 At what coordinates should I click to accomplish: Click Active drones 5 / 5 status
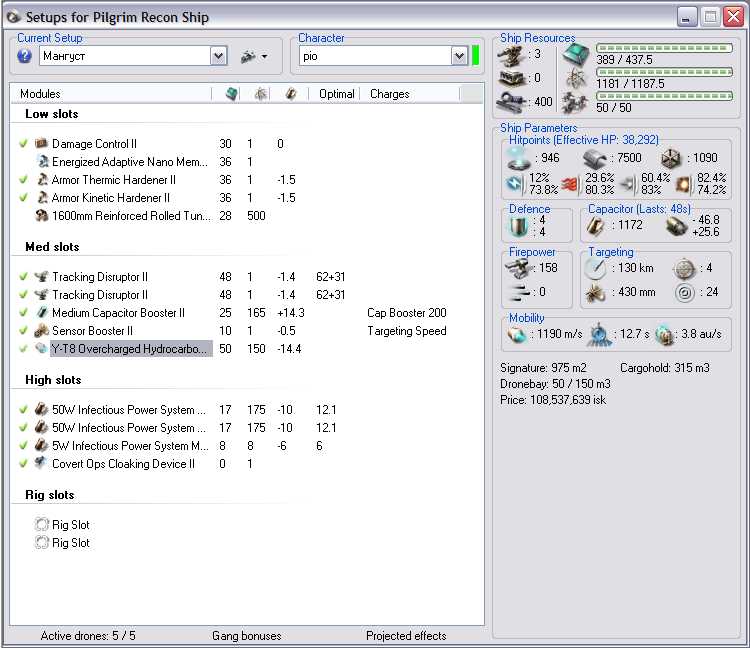coord(88,636)
